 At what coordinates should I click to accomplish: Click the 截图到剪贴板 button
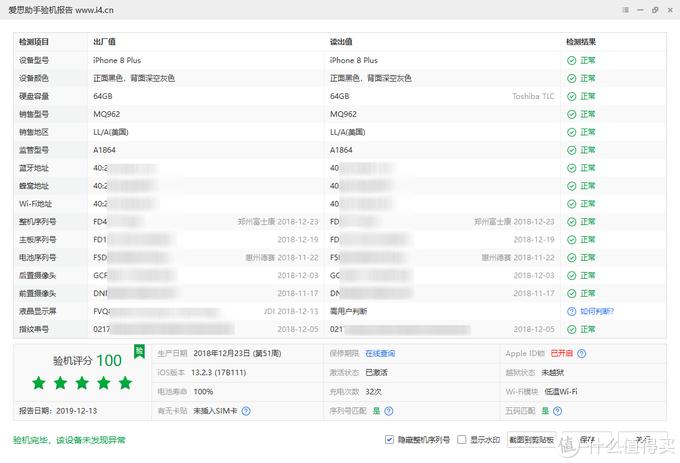click(x=532, y=440)
